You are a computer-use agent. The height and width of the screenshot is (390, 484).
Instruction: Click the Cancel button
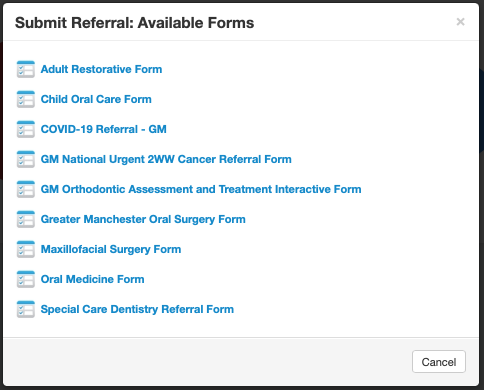439,362
